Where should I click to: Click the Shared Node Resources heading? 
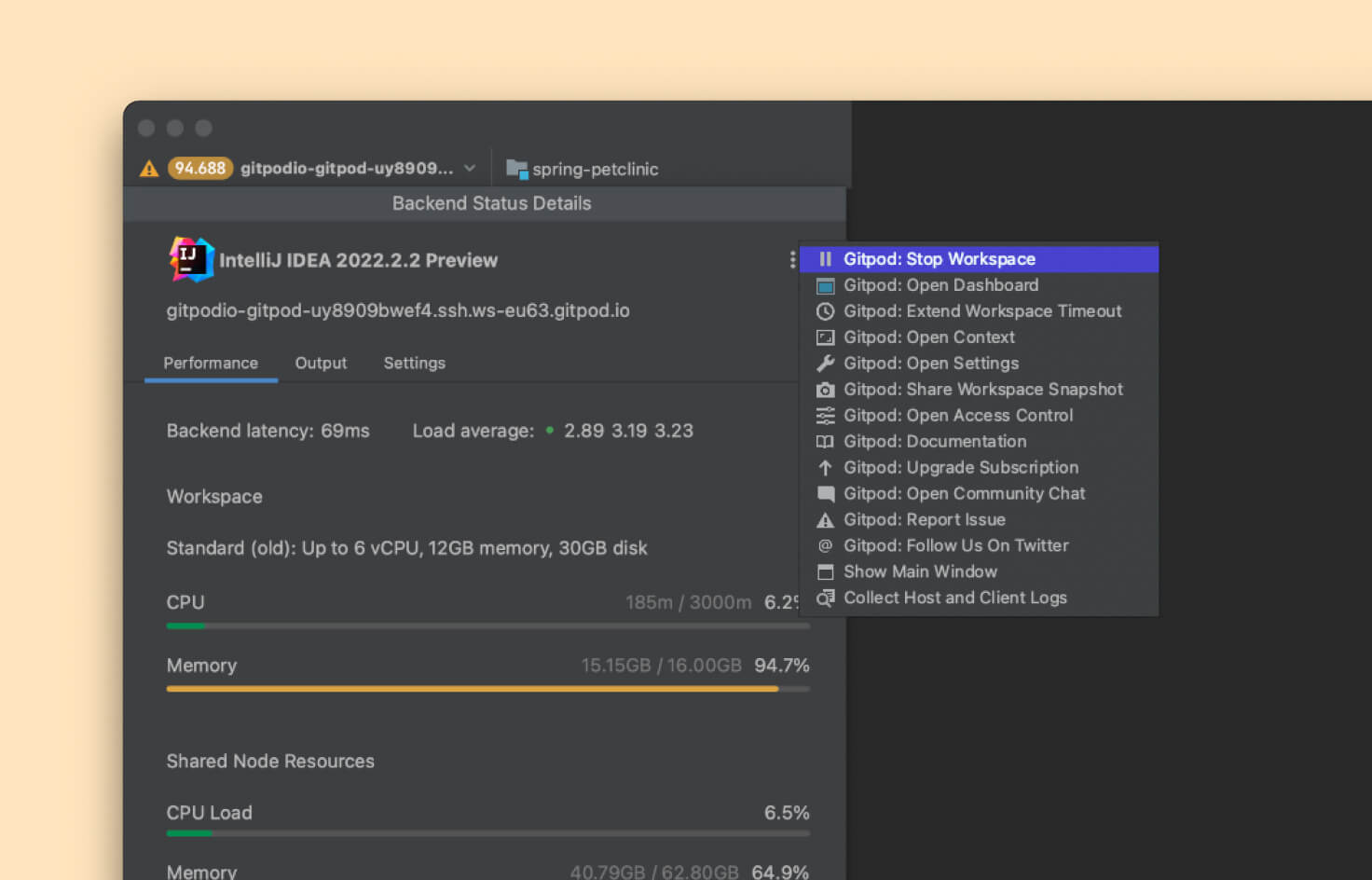tap(270, 761)
